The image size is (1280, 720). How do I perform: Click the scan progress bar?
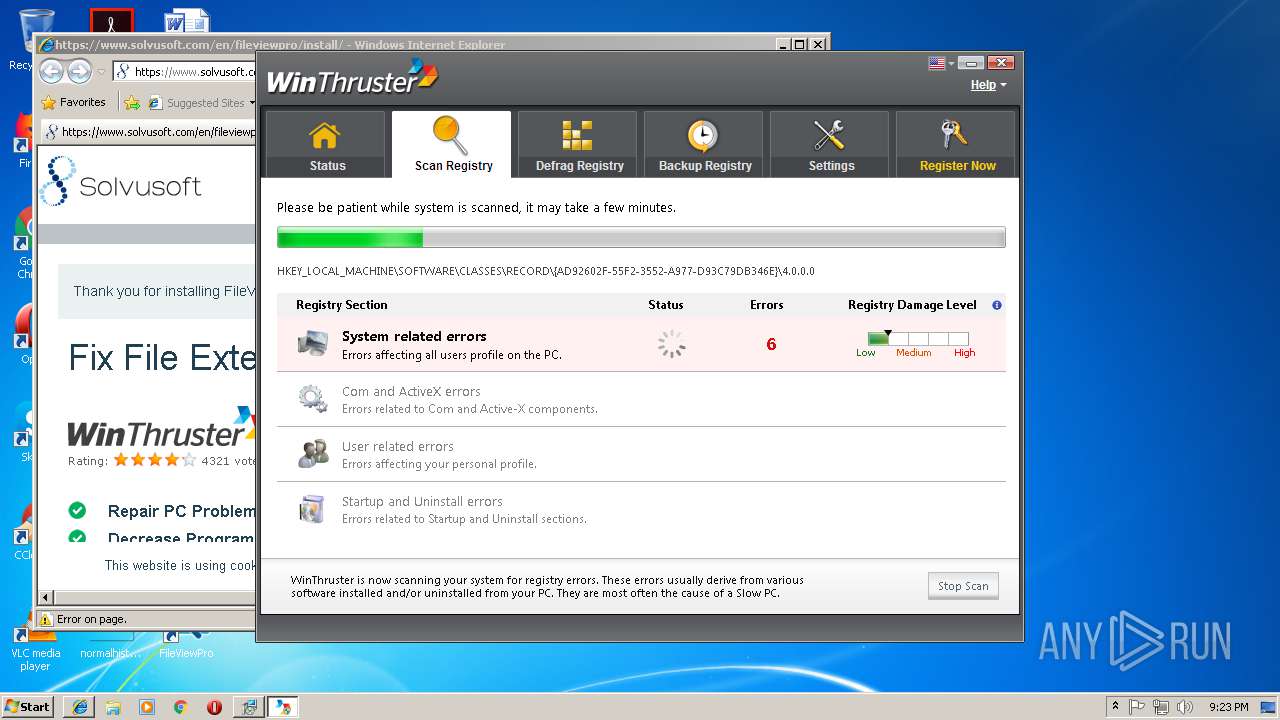click(641, 238)
